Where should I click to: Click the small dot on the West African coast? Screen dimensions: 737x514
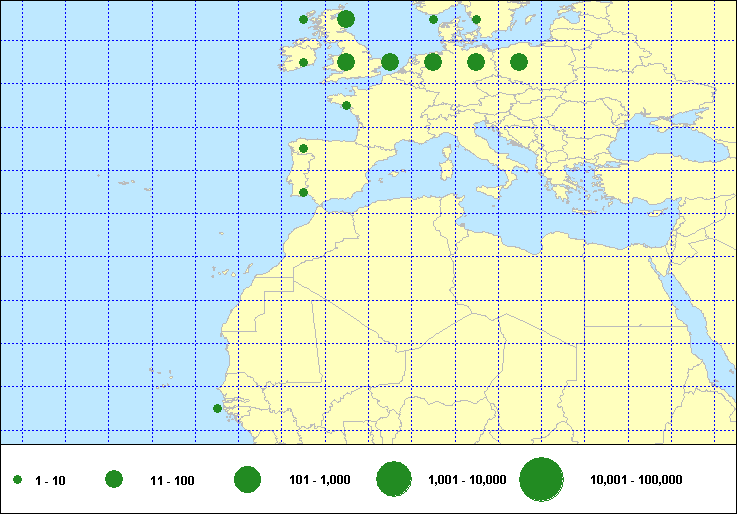pyautogui.click(x=217, y=408)
